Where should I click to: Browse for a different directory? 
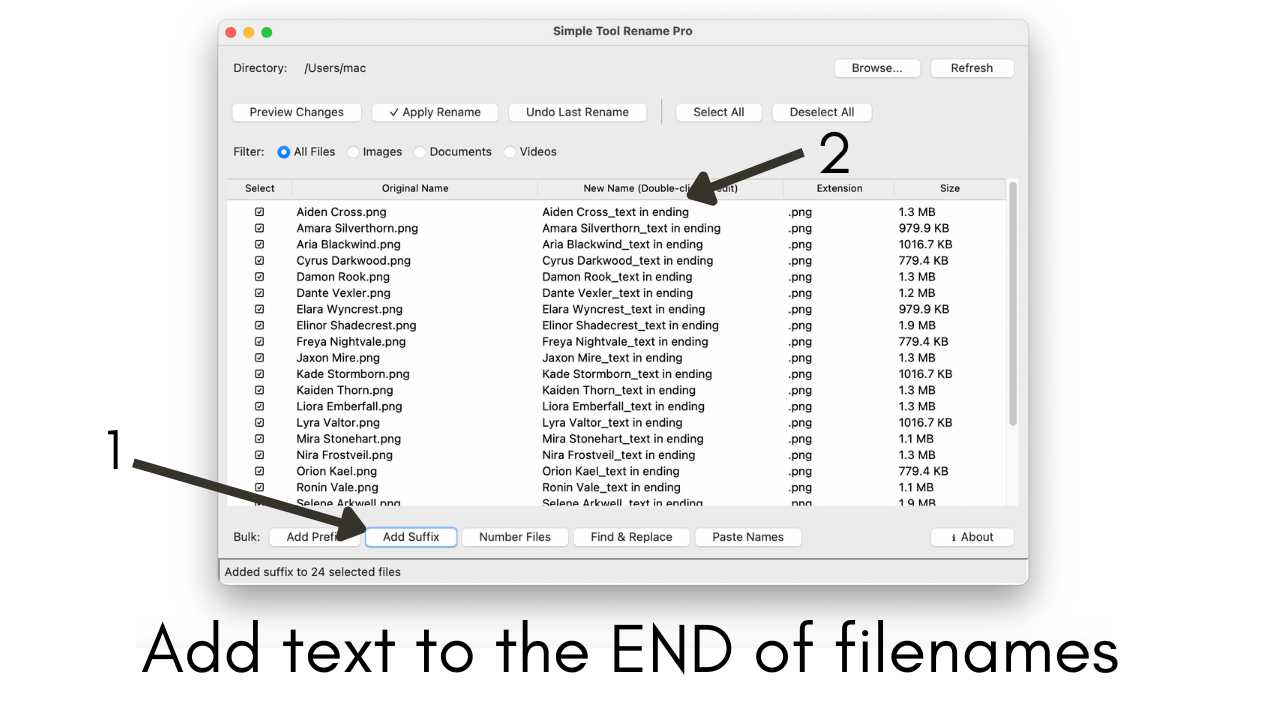point(876,68)
